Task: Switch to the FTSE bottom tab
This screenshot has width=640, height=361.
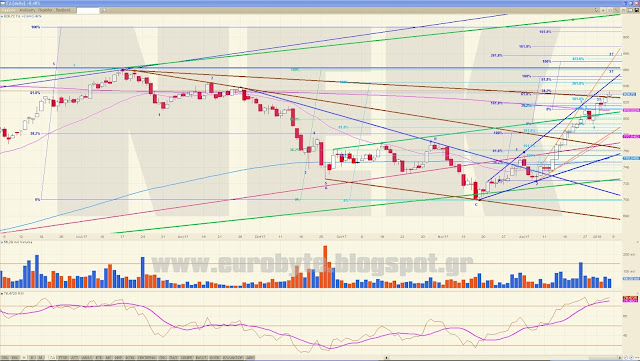Action: pyautogui.click(x=63, y=357)
